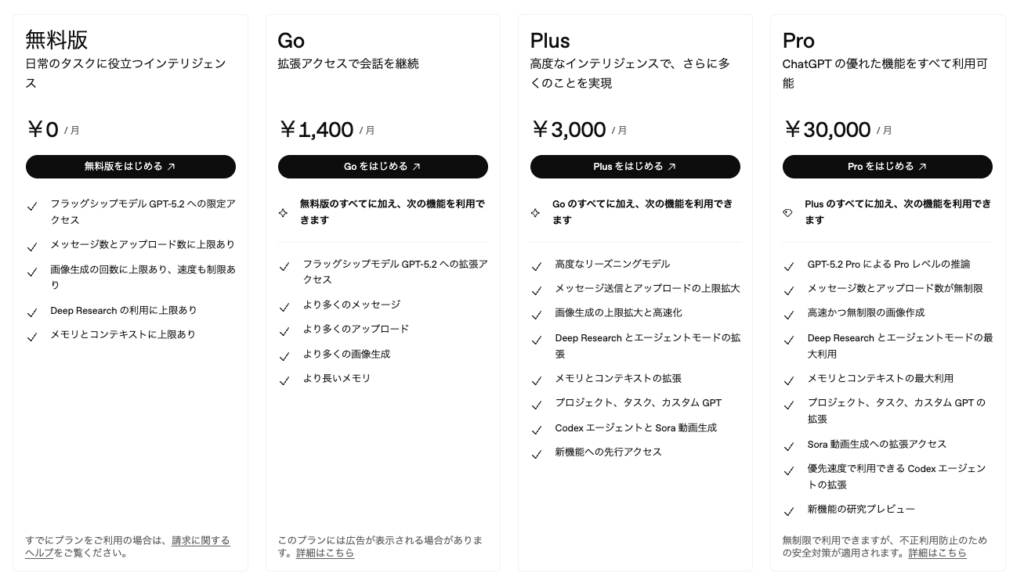1024x584 pixels.
Task: Open the 請求に関するヘルプ link
Action: 200,540
